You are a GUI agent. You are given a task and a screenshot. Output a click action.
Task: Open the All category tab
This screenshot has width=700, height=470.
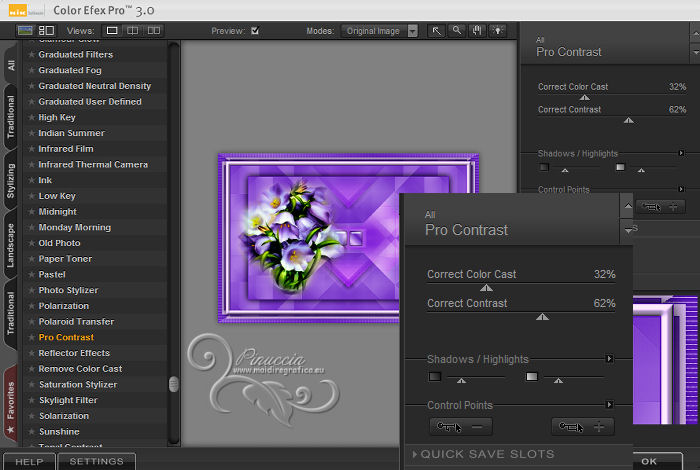tap(11, 65)
